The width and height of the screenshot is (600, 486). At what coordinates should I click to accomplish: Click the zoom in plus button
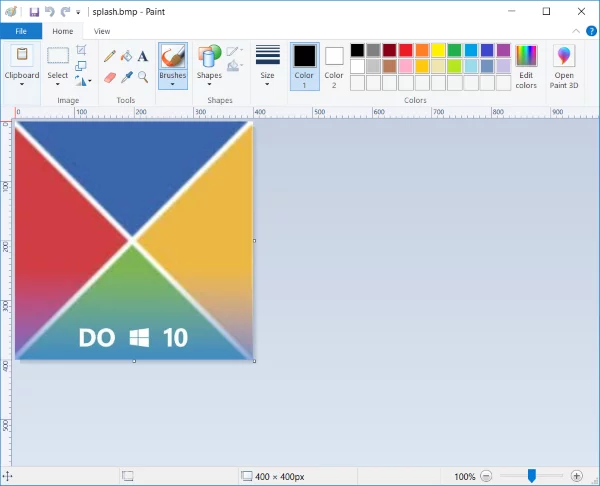pyautogui.click(x=577, y=477)
